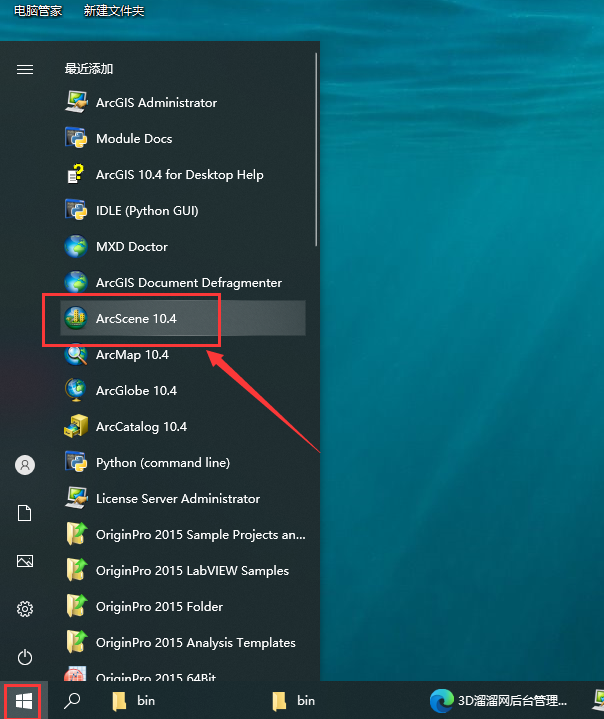This screenshot has width=604, height=719.
Task: Open the Documents sidebar icon
Action: [x=25, y=513]
